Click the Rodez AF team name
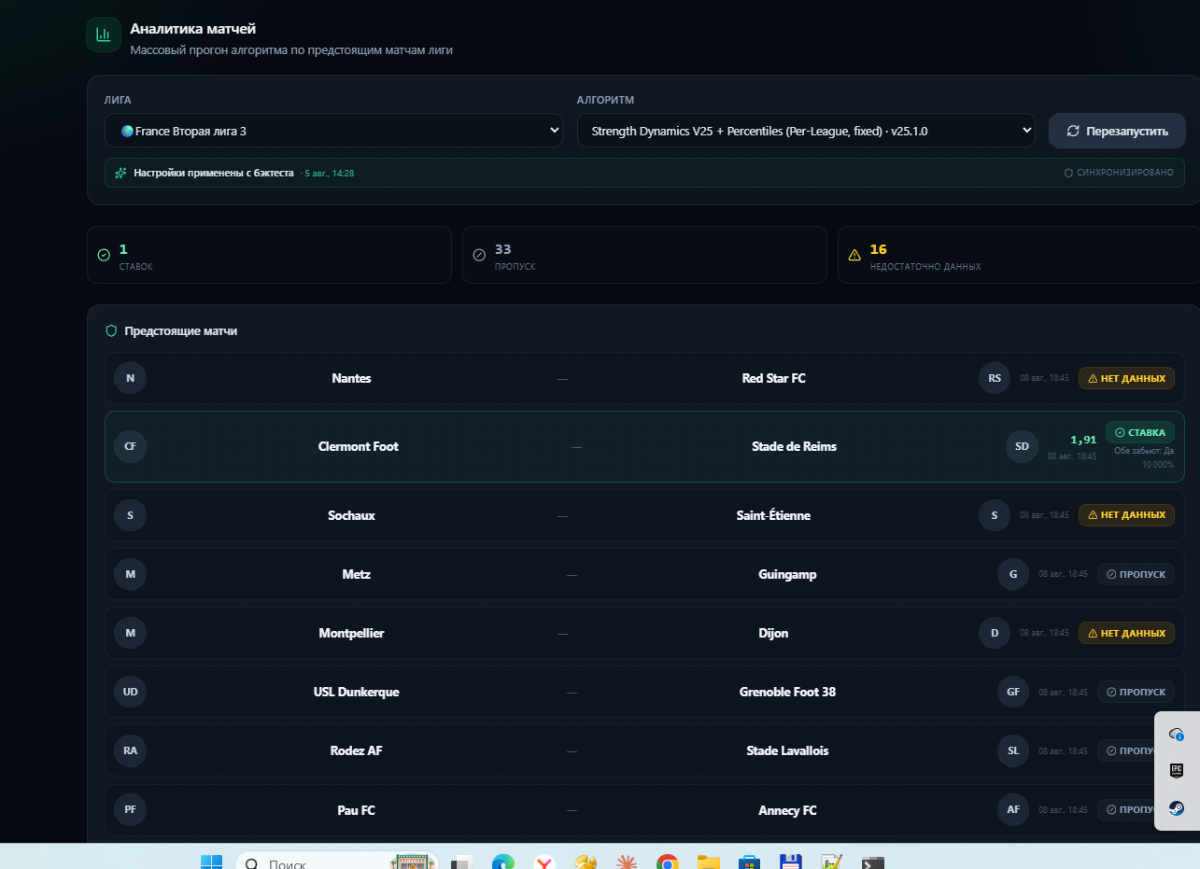This screenshot has width=1200, height=869. 356,751
